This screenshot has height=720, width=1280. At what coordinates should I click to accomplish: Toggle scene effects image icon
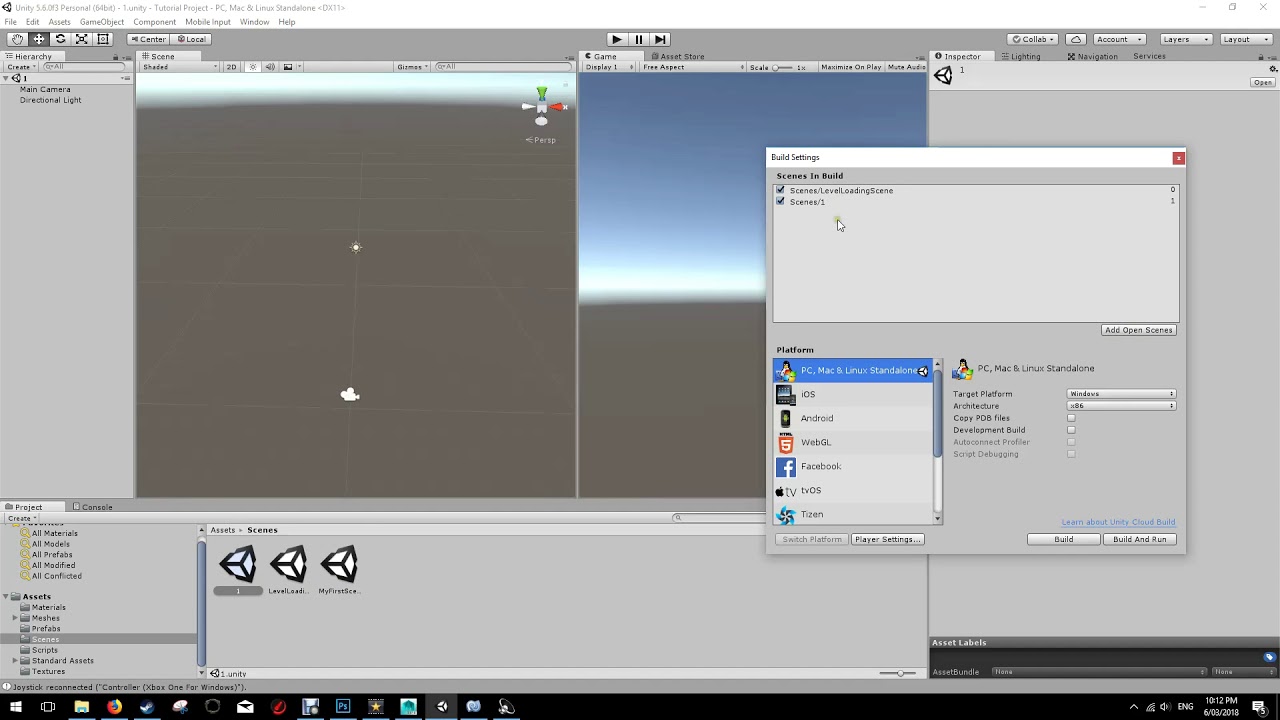tap(288, 67)
